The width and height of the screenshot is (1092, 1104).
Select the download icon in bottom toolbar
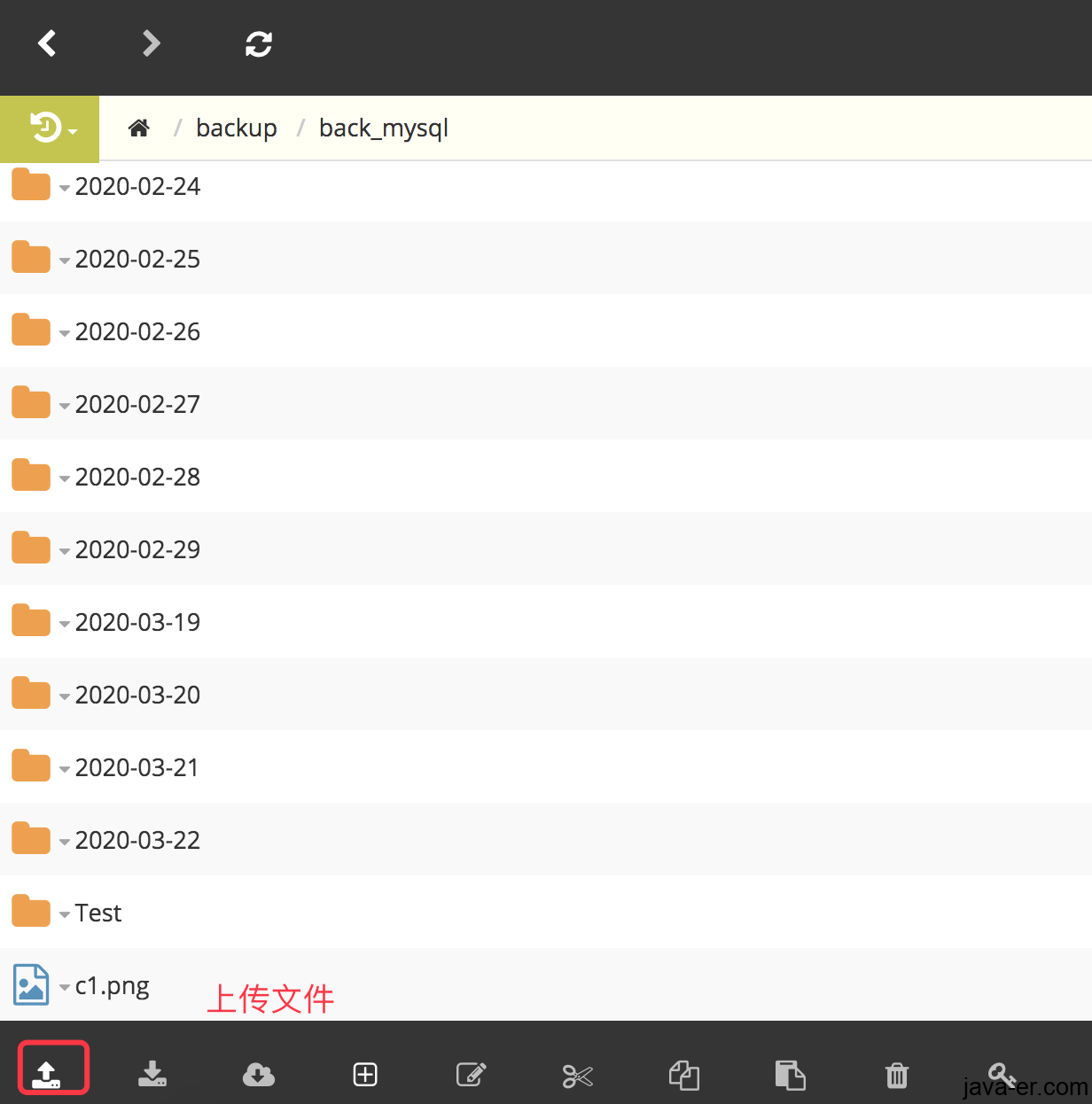tap(152, 1075)
